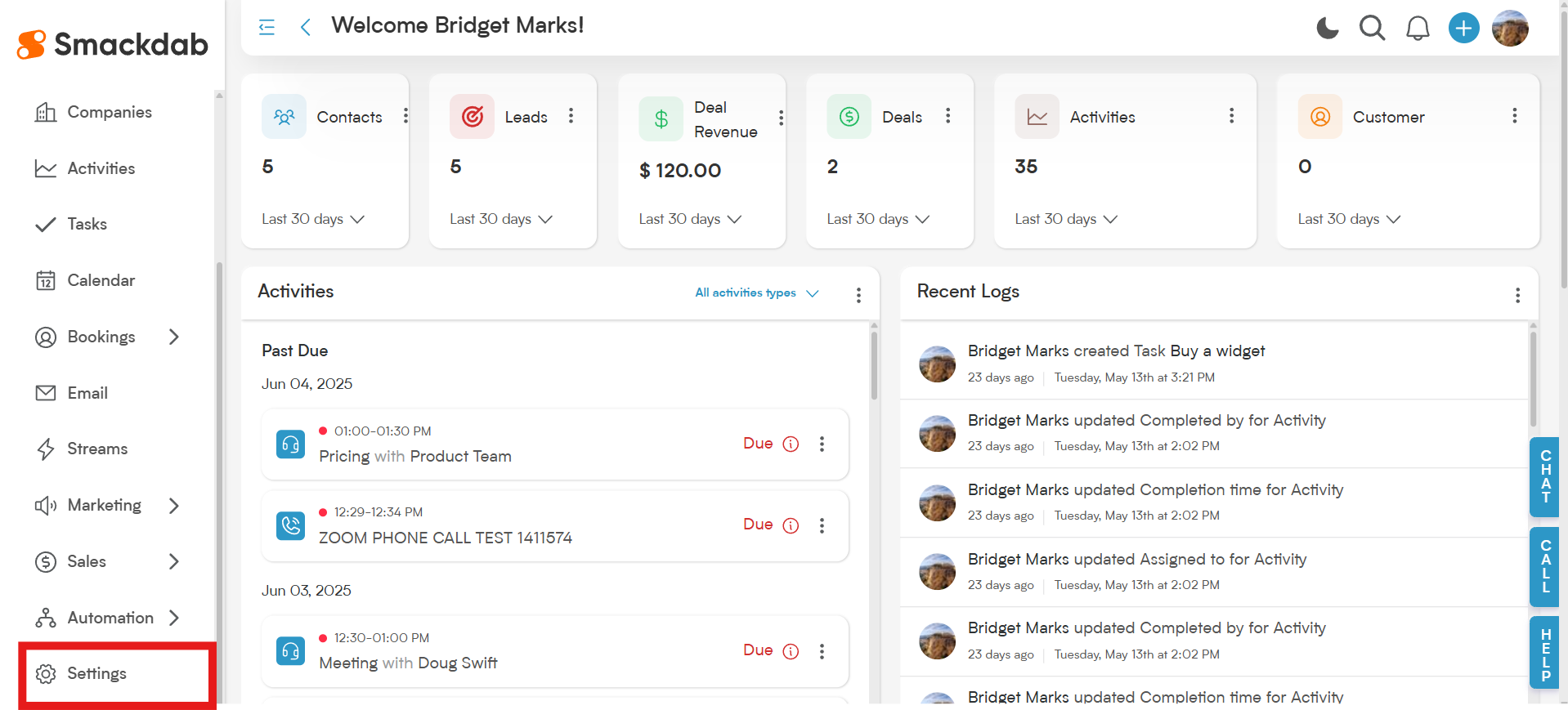Go back using the left chevron
This screenshot has width=1568, height=710.
[305, 27]
